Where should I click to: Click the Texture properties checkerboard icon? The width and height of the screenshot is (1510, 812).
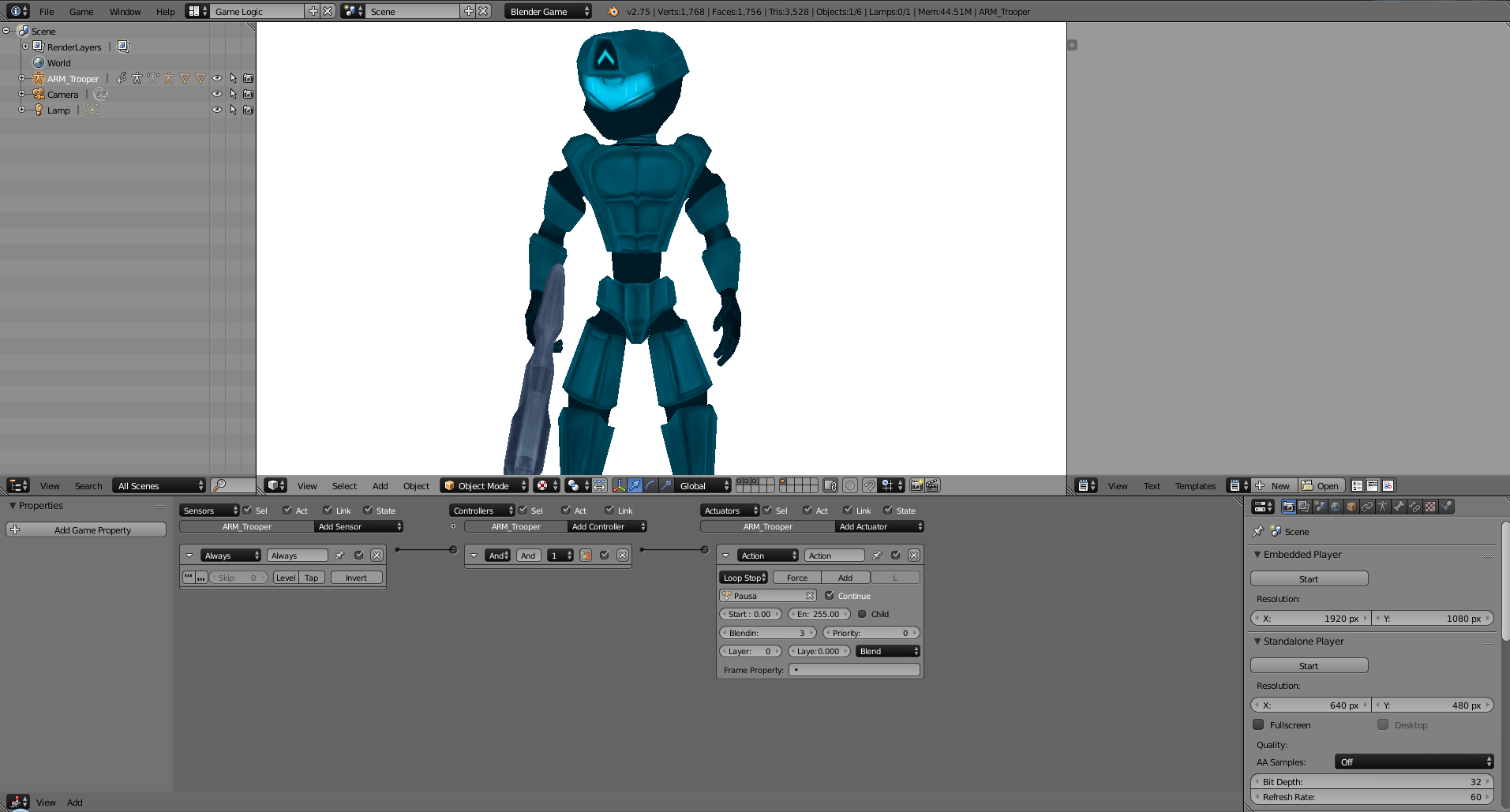point(1430,507)
